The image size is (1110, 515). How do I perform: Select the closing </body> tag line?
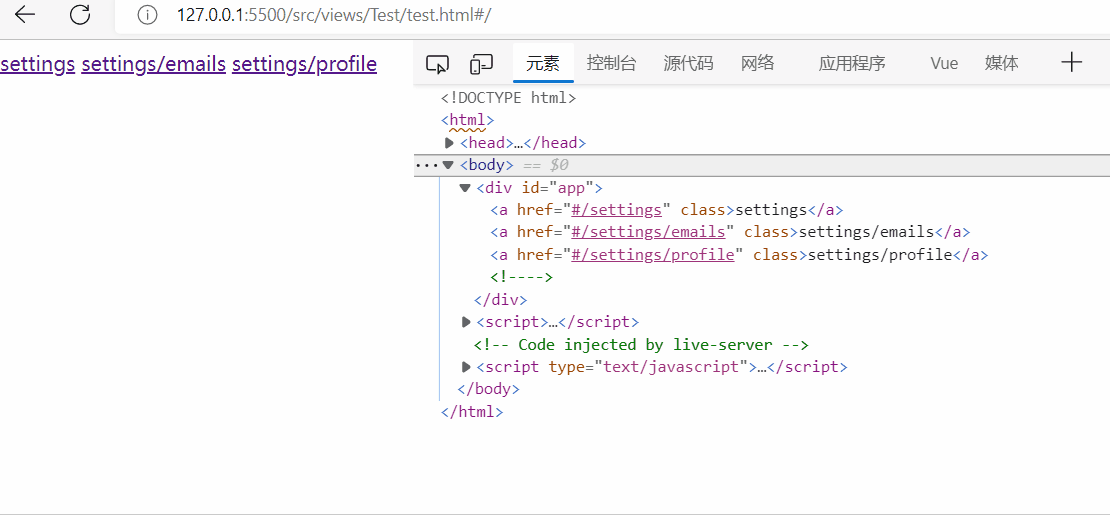click(x=488, y=389)
